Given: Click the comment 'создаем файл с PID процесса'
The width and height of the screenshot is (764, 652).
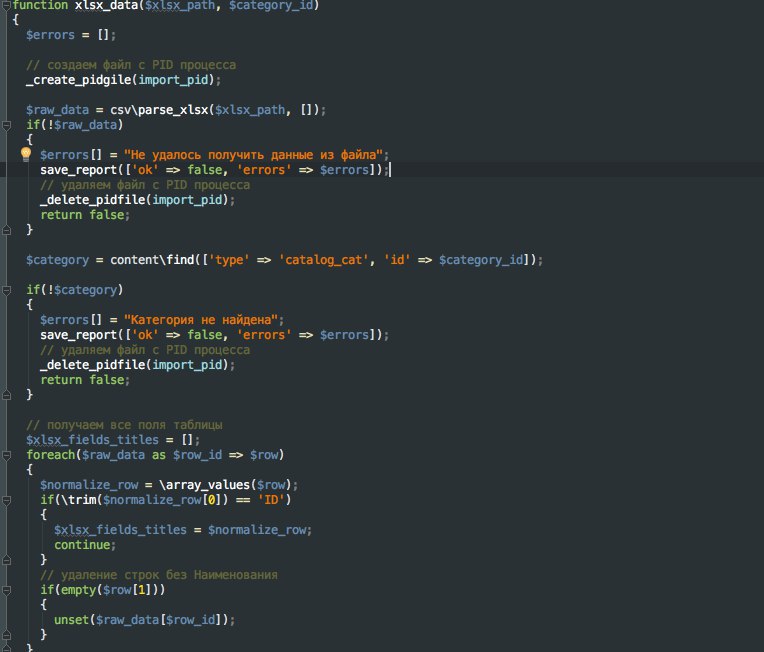Looking at the screenshot, I should [131, 65].
